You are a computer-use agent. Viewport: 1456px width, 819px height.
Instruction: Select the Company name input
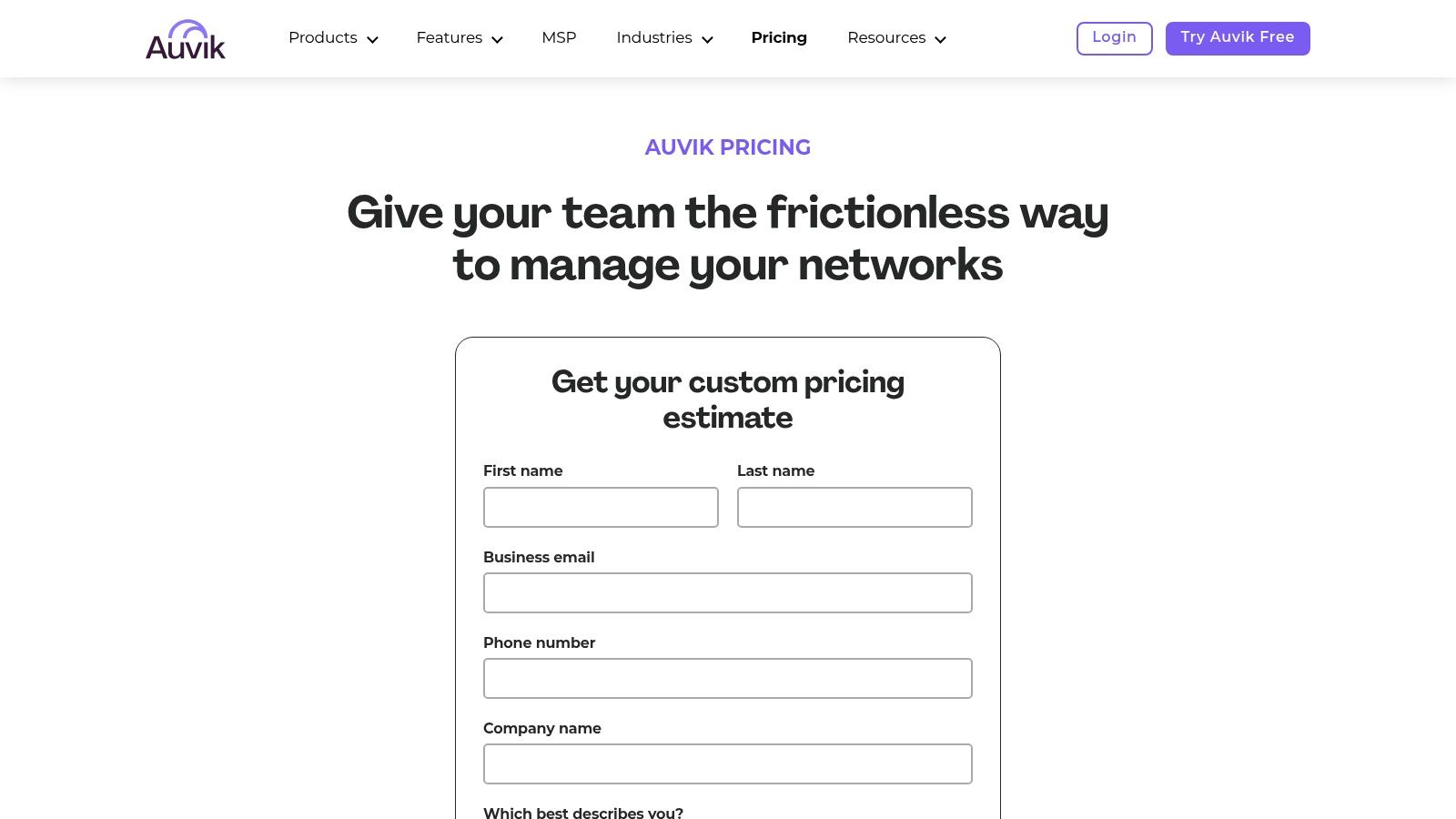pos(728,763)
